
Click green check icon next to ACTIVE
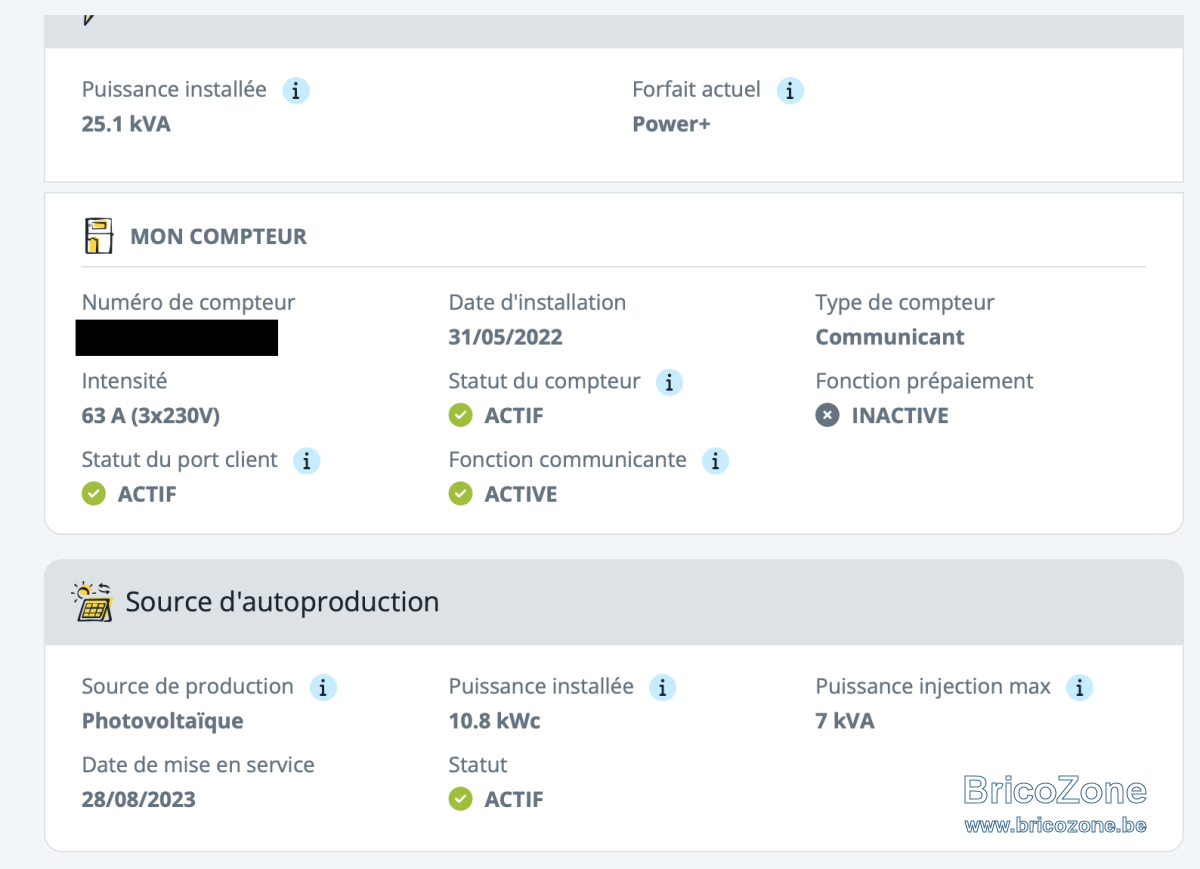tap(460, 494)
